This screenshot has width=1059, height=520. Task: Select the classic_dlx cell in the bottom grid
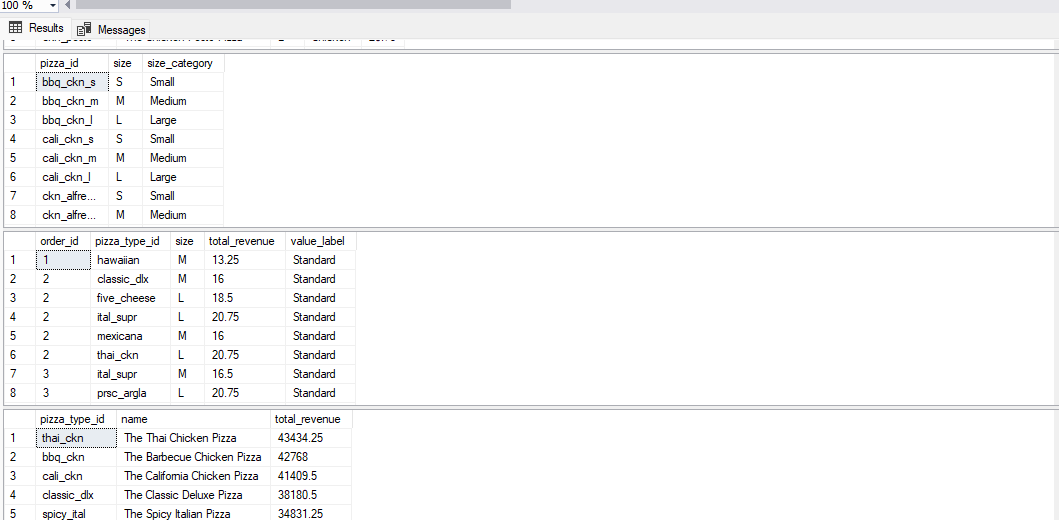(76, 495)
